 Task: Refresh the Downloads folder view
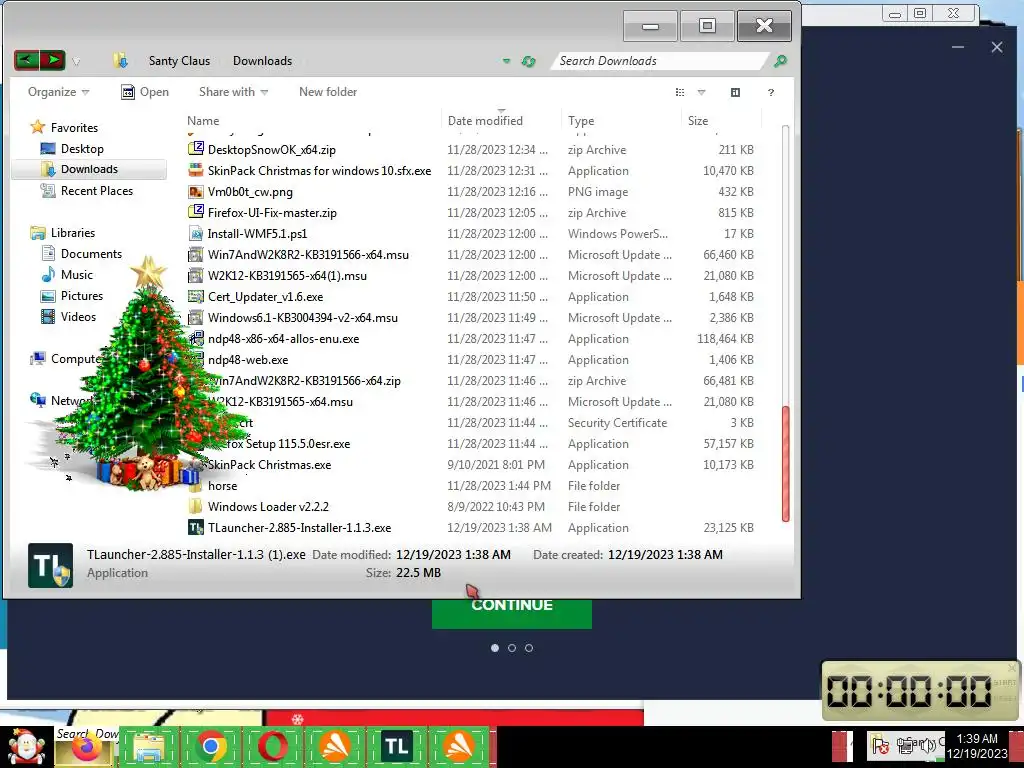click(x=528, y=61)
